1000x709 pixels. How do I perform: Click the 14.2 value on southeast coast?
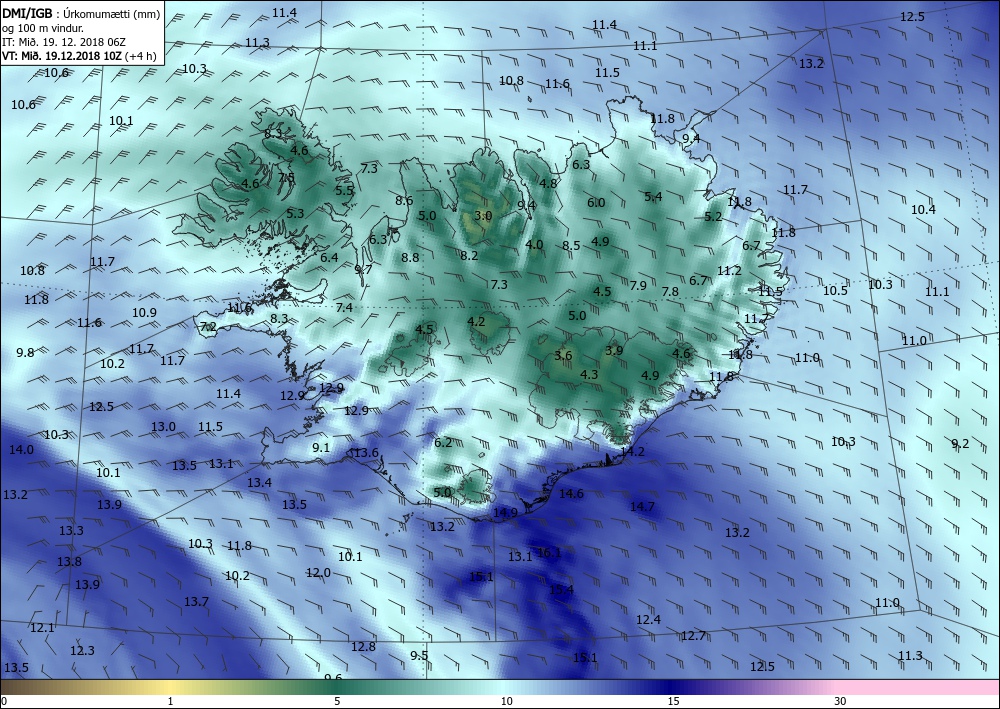click(x=632, y=451)
